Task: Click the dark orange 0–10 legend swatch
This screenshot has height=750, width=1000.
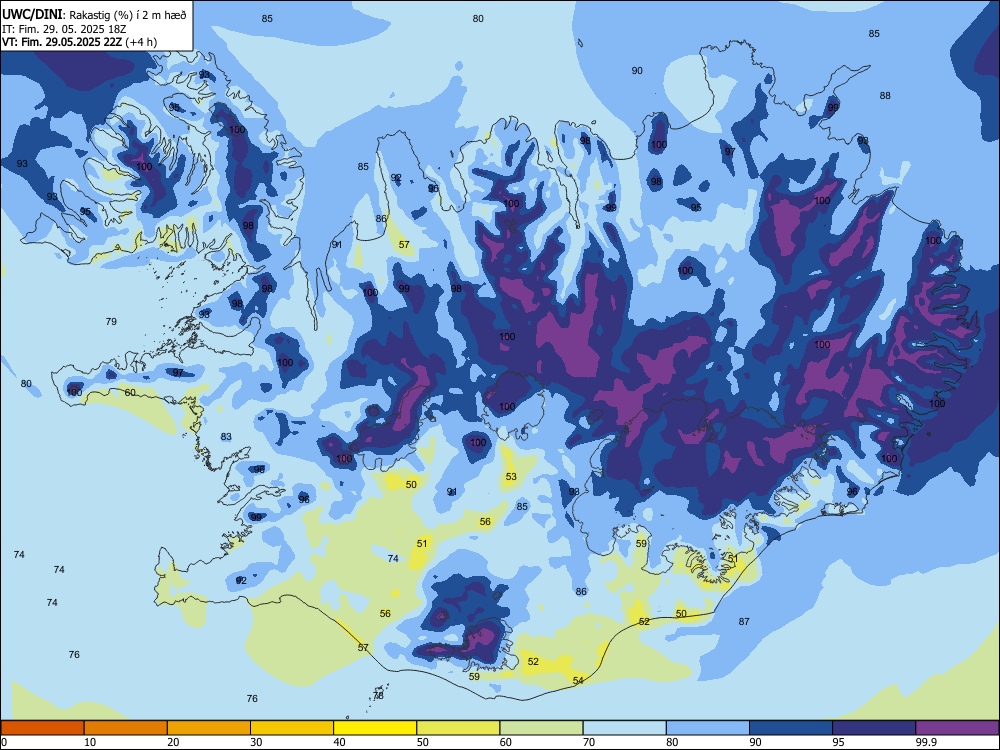Action: (42, 728)
